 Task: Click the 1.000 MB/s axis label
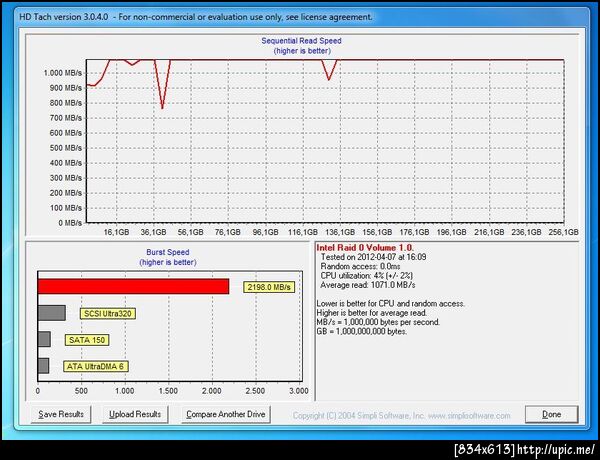(63, 73)
